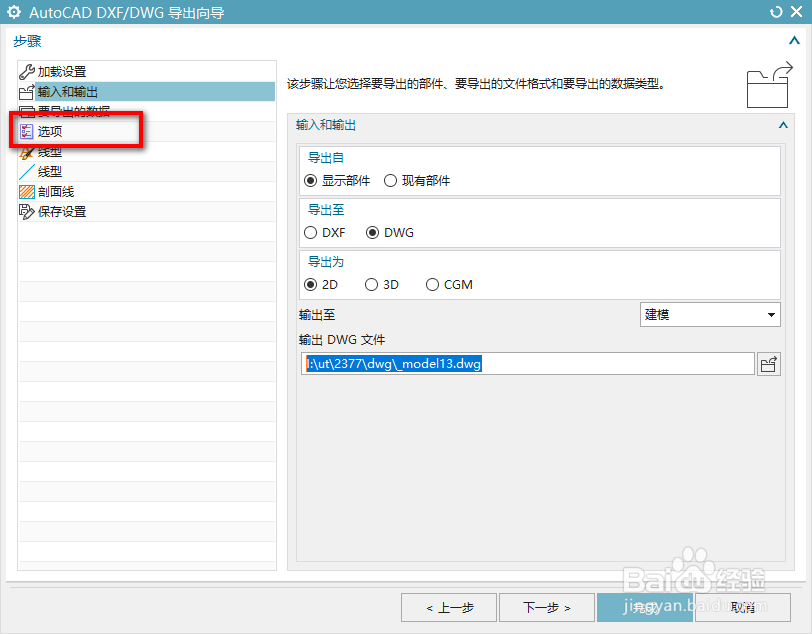Select CGM export mode

coord(432,284)
